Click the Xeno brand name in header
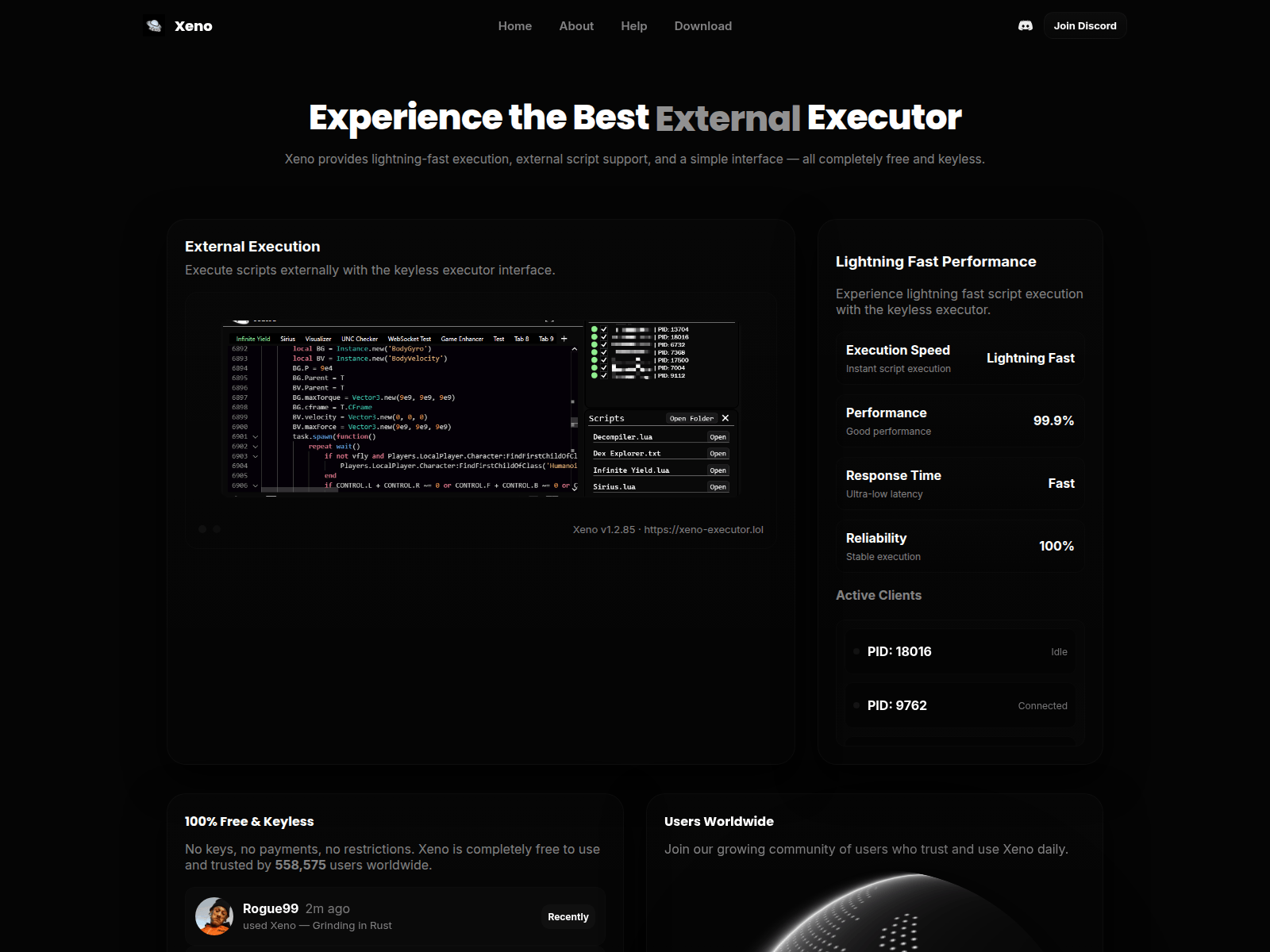The height and width of the screenshot is (952, 1270). [x=194, y=26]
